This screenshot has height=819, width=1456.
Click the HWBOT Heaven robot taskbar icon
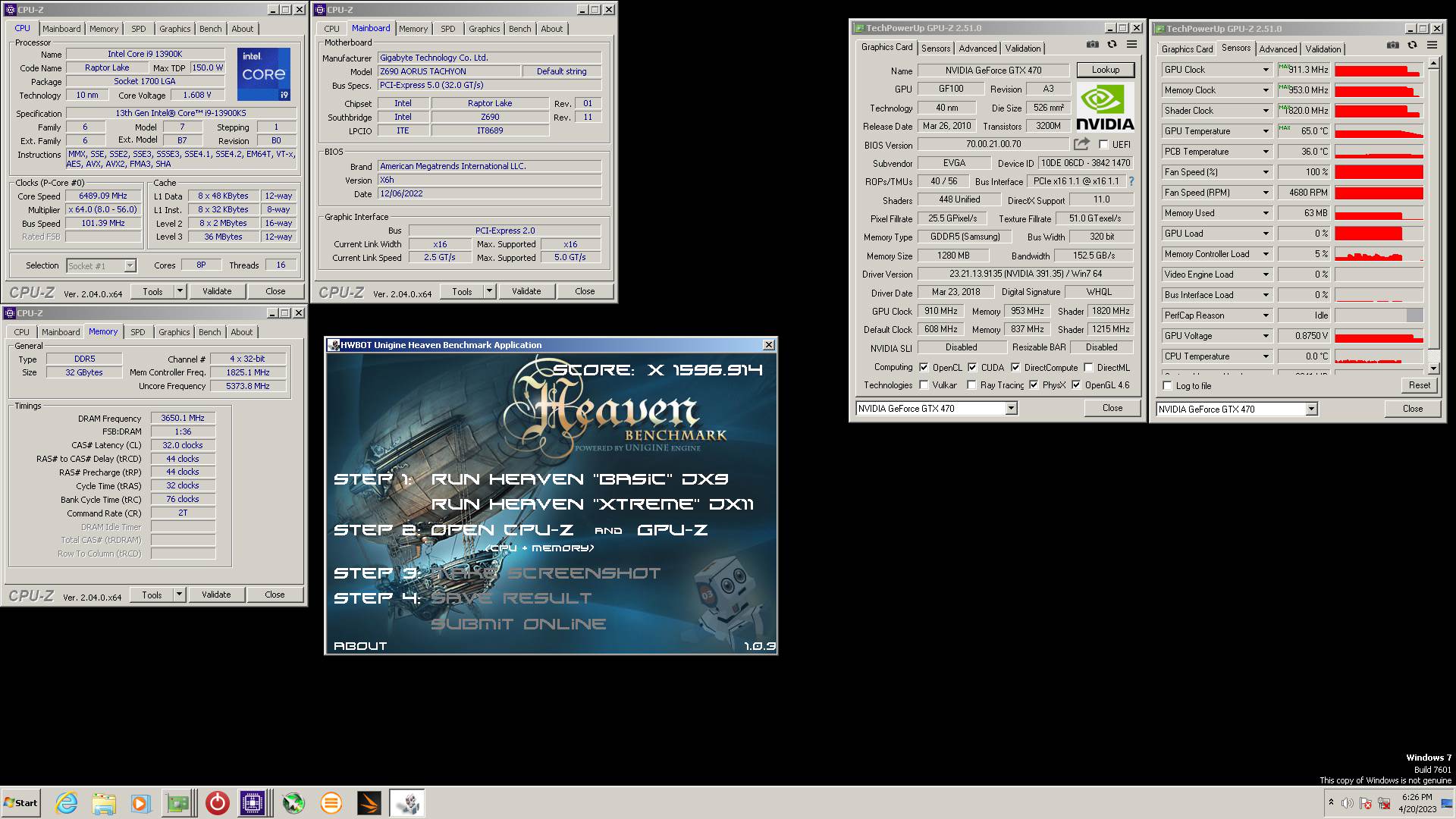[406, 803]
